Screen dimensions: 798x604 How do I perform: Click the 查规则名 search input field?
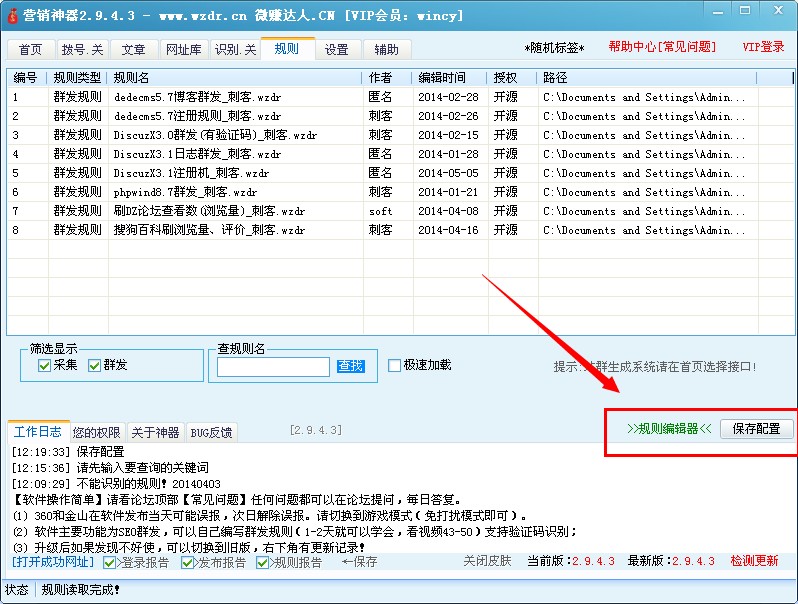click(x=273, y=367)
